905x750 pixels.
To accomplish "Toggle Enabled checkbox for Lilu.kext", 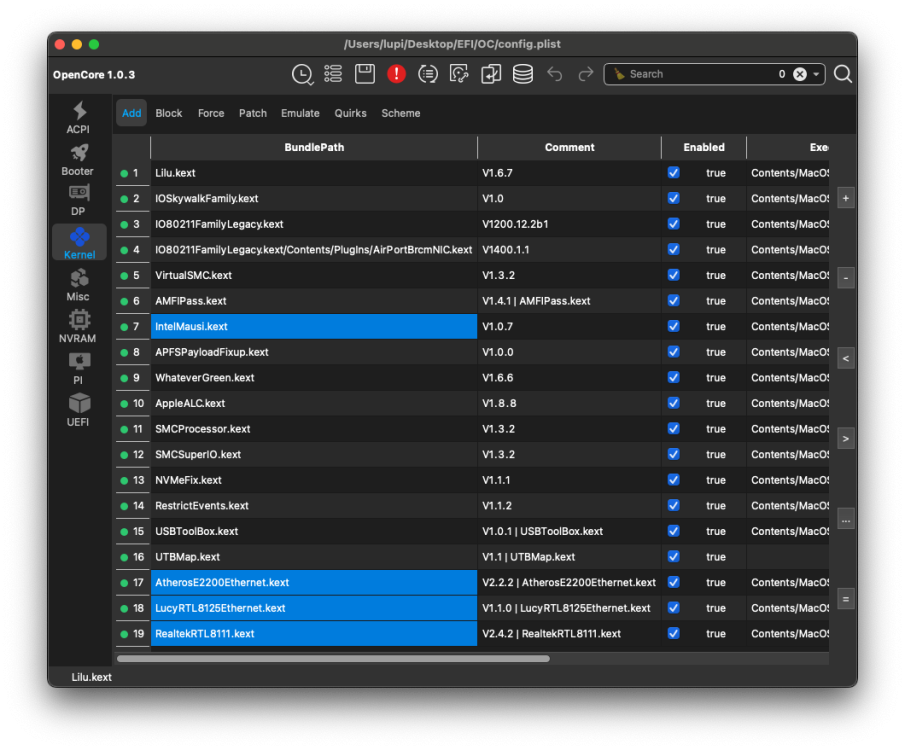I will click(x=674, y=173).
